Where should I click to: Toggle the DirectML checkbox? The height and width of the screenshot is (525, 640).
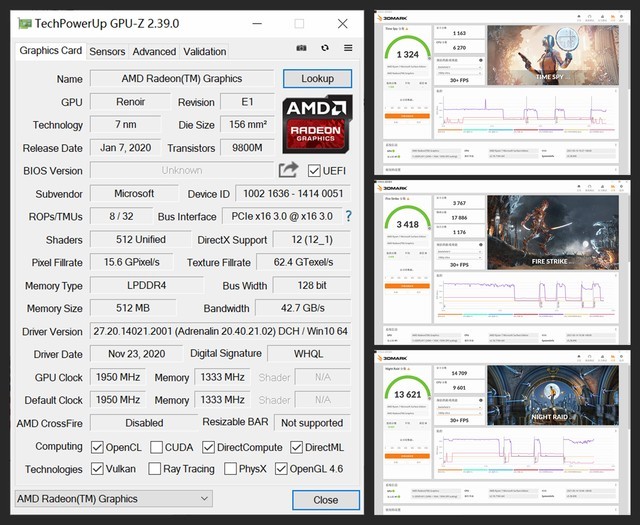(296, 447)
